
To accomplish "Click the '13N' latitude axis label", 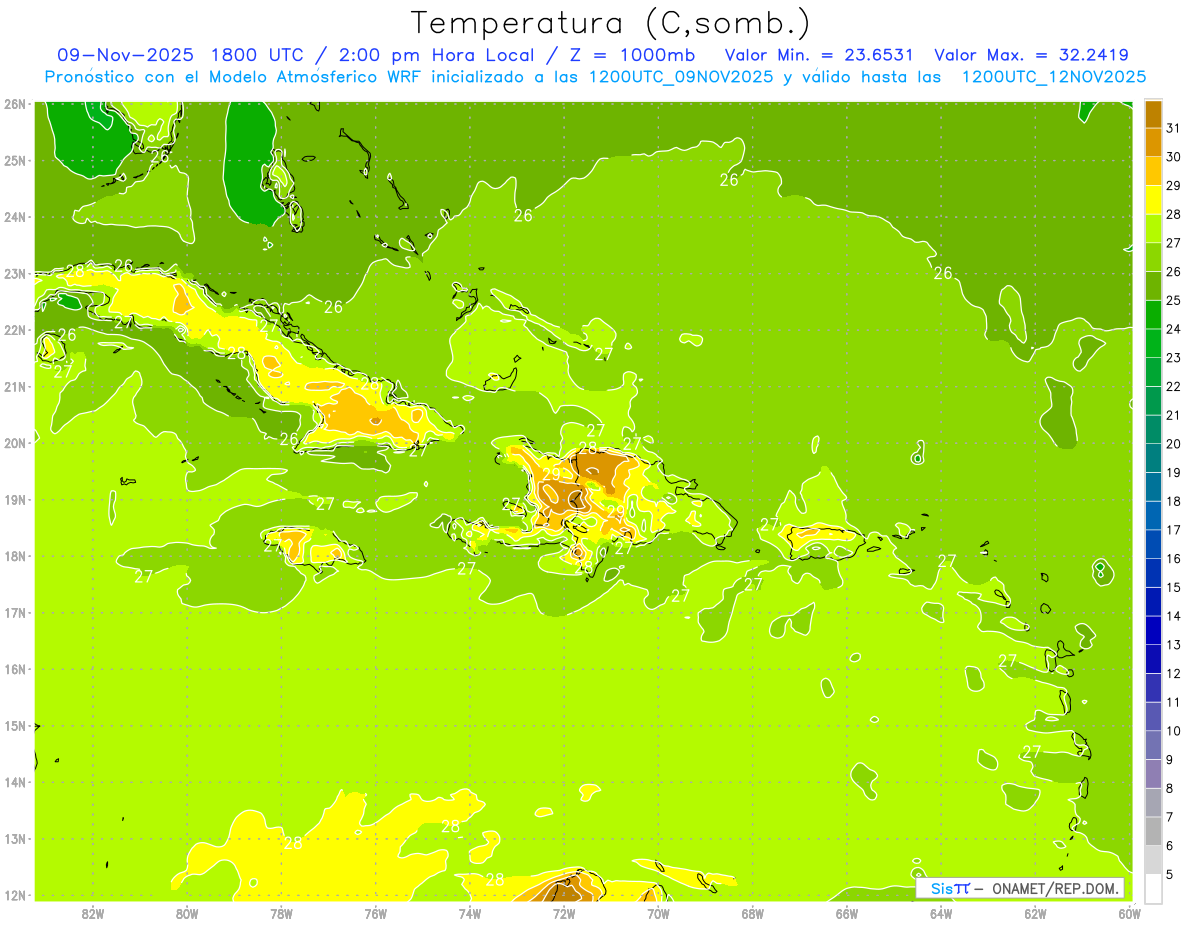I will pos(14,839).
